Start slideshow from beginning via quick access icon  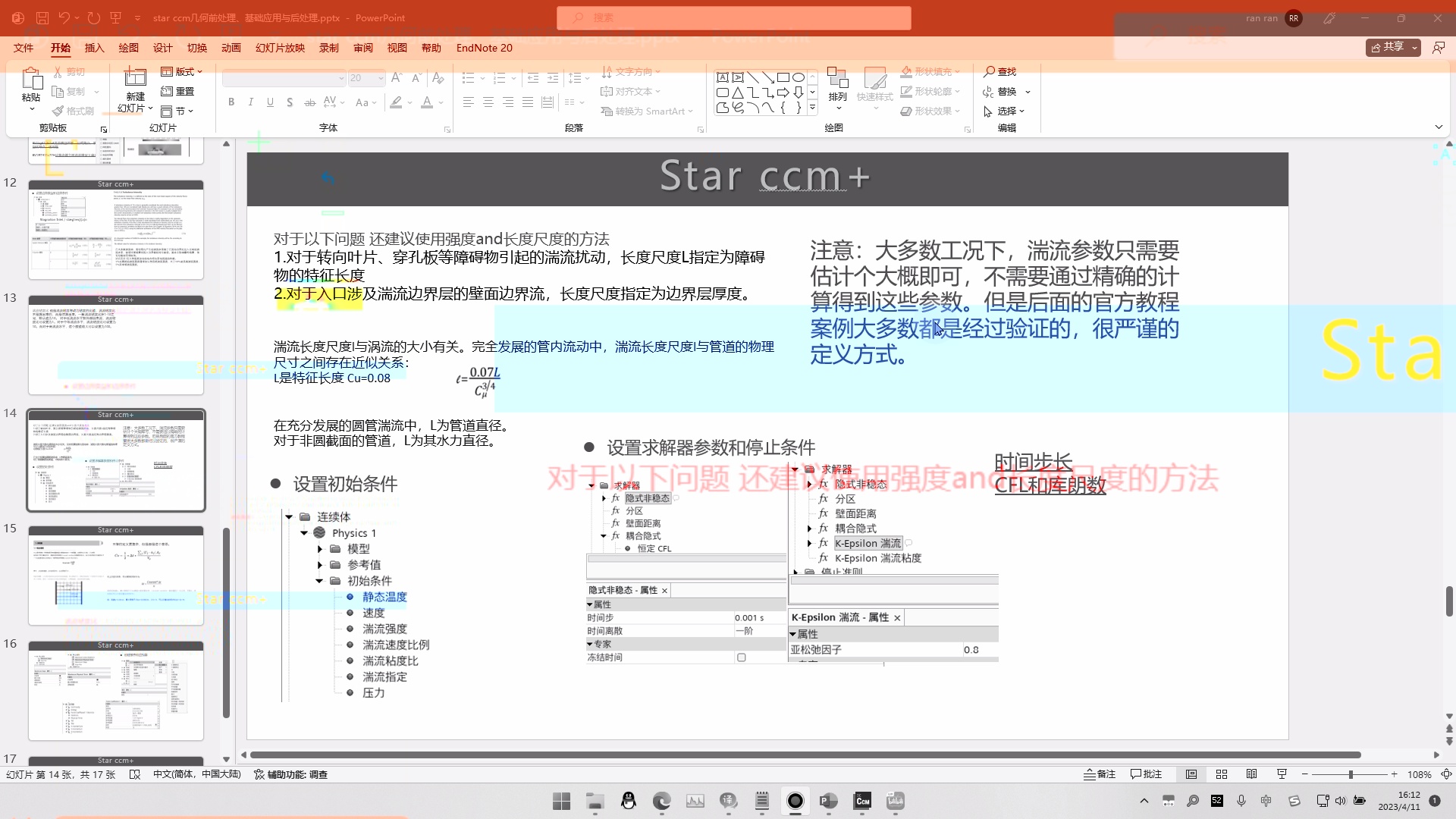click(x=115, y=17)
